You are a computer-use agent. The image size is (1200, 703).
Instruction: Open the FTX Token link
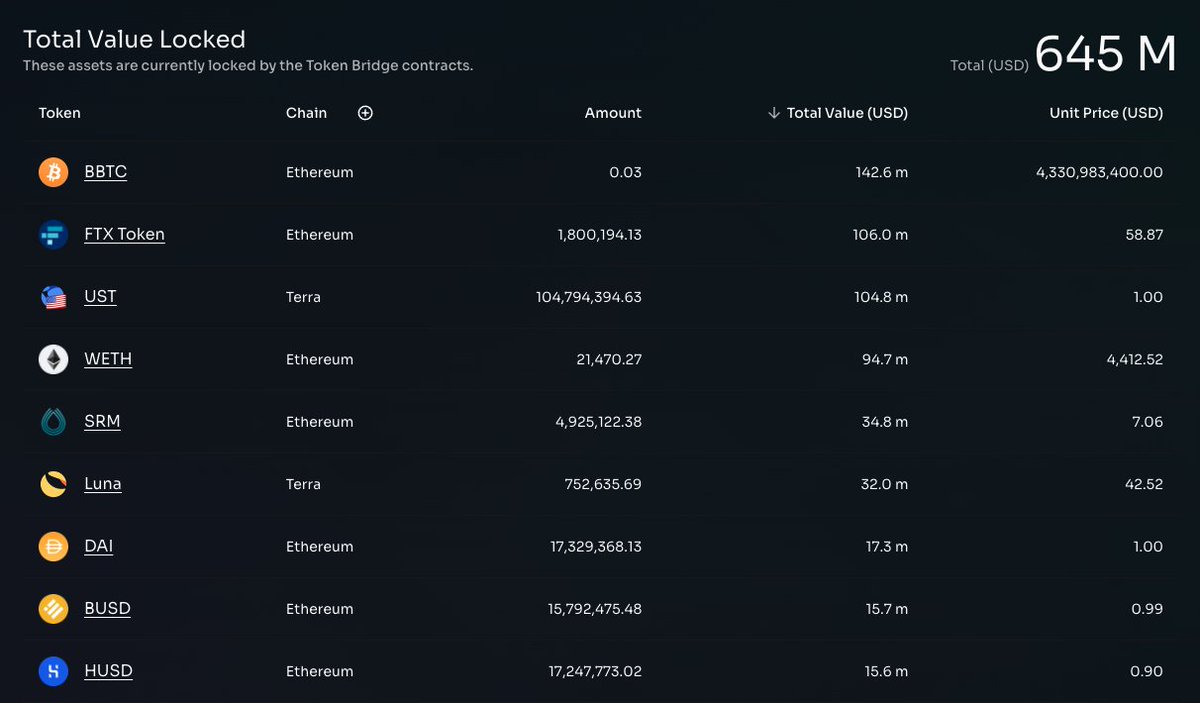coord(124,234)
